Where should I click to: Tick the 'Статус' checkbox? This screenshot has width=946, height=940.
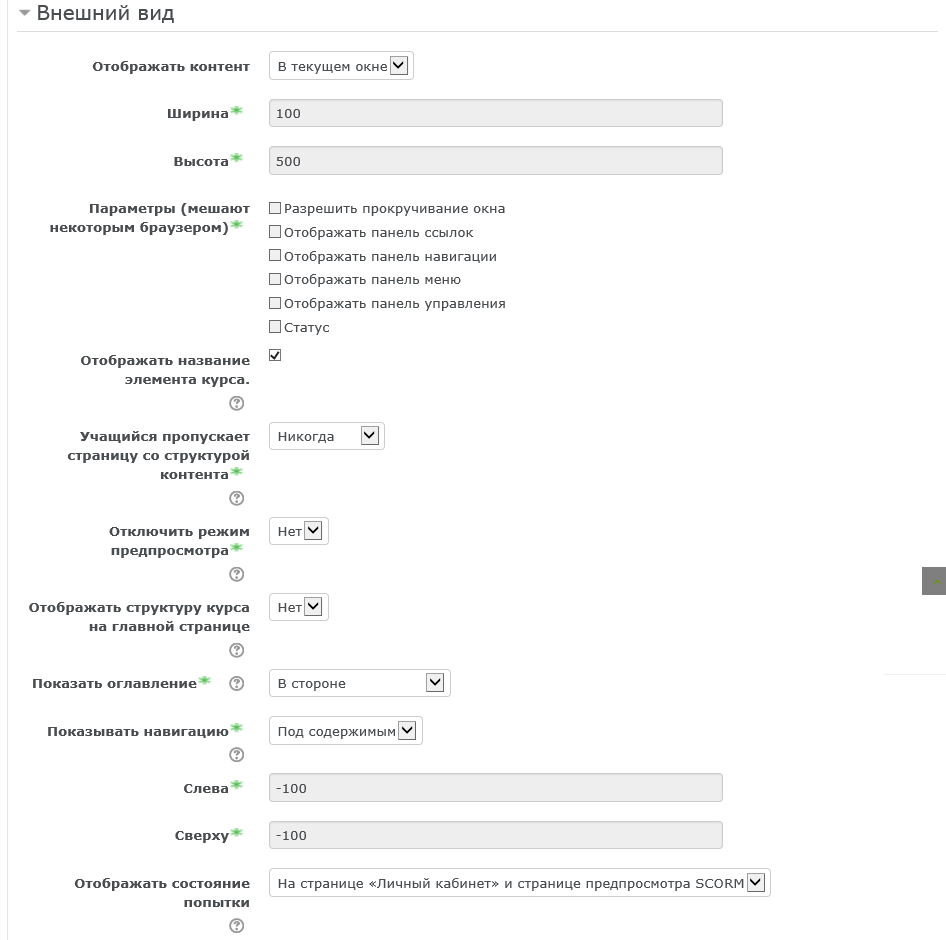(x=275, y=327)
